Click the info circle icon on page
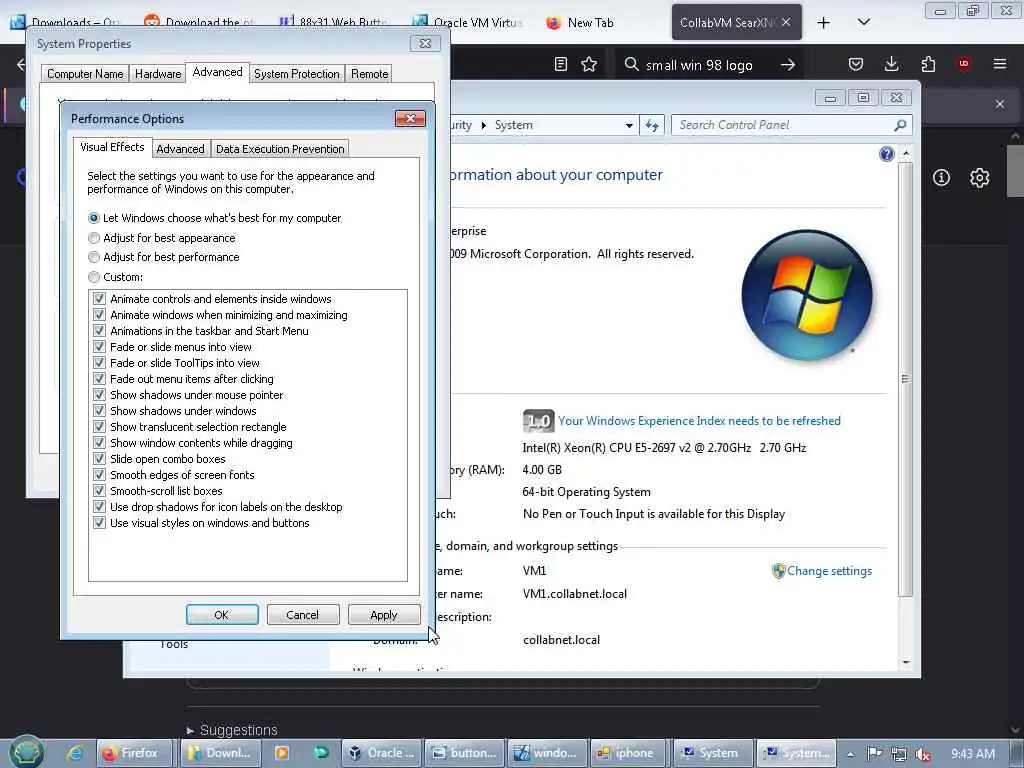This screenshot has width=1024, height=768. (x=941, y=177)
